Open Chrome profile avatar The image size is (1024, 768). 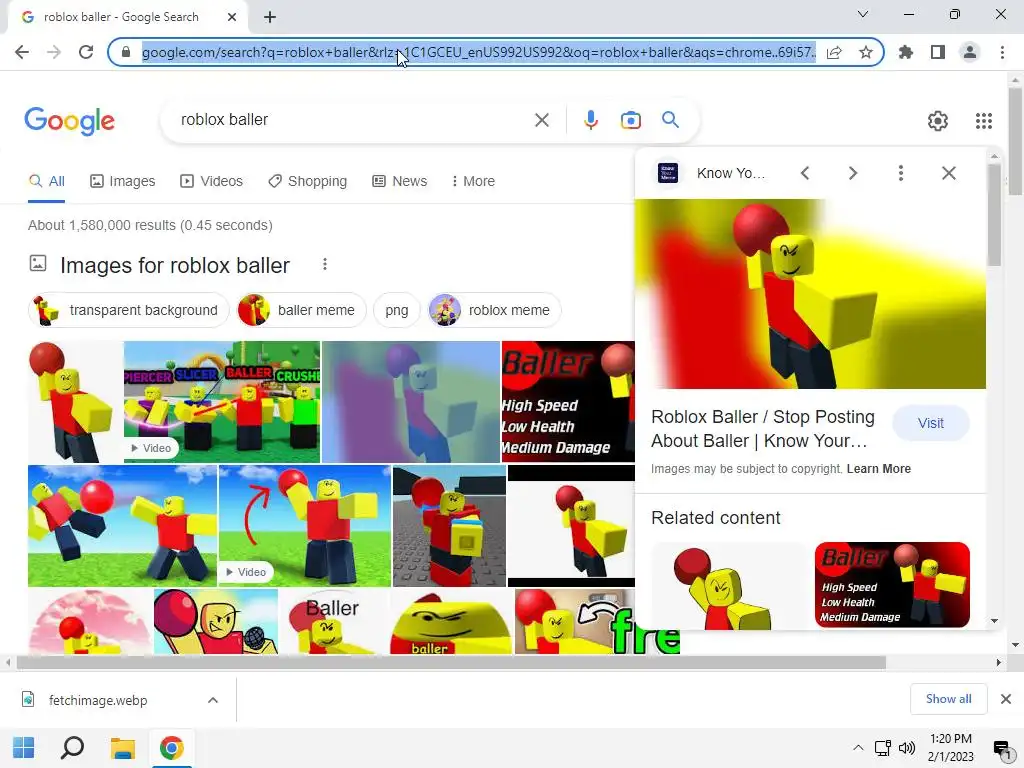coord(970,52)
